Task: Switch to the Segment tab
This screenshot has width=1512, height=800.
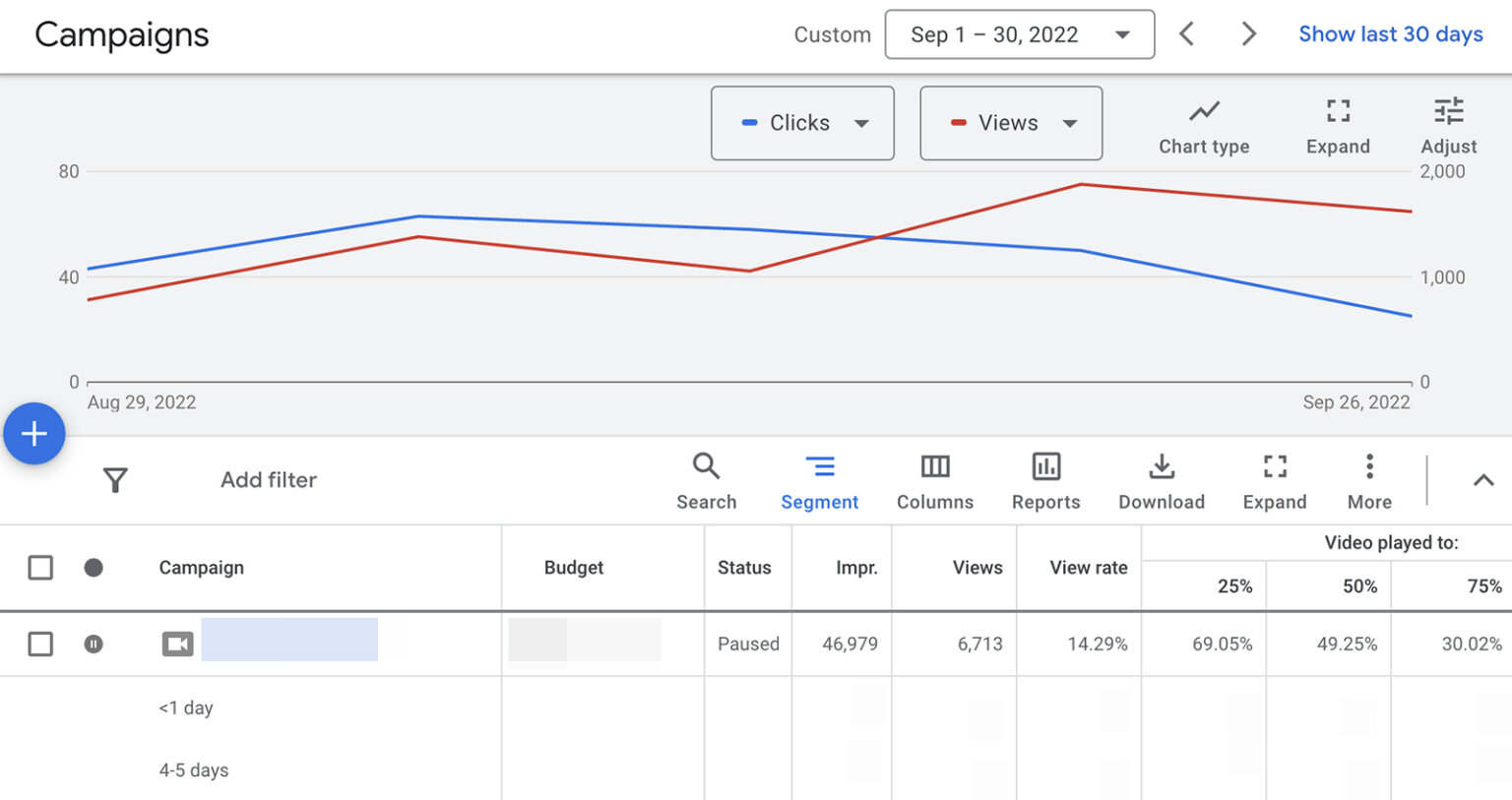Action: pyautogui.click(x=819, y=479)
